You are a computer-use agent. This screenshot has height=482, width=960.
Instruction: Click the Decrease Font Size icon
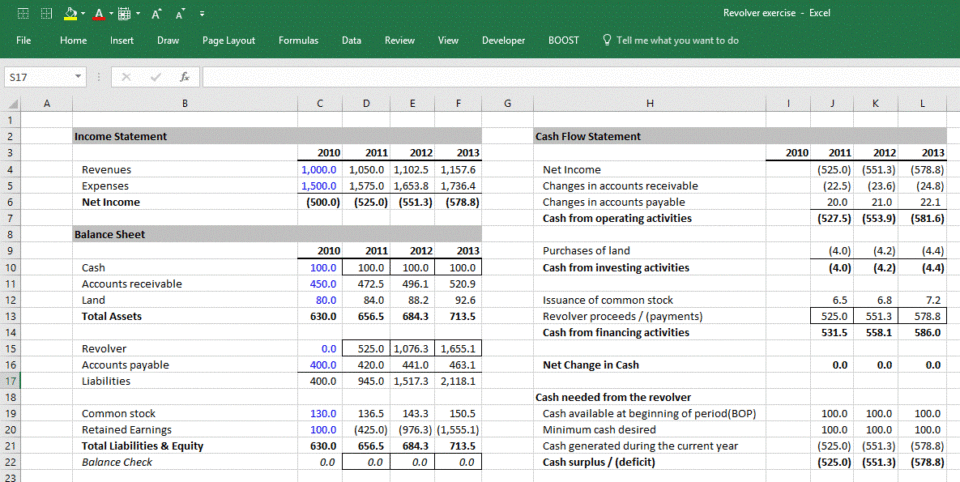click(181, 13)
